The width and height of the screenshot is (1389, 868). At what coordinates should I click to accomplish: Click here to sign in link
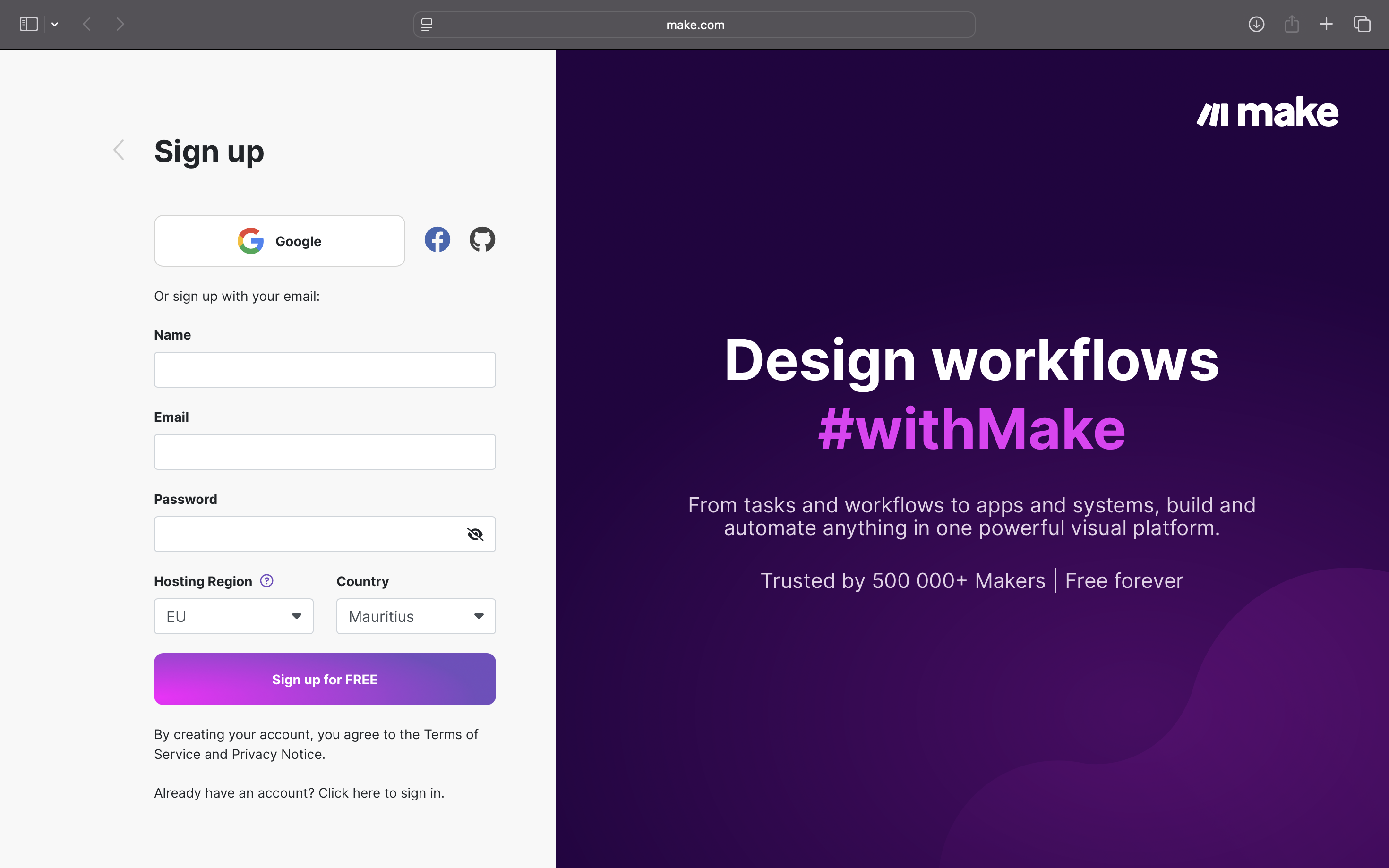pos(381,793)
